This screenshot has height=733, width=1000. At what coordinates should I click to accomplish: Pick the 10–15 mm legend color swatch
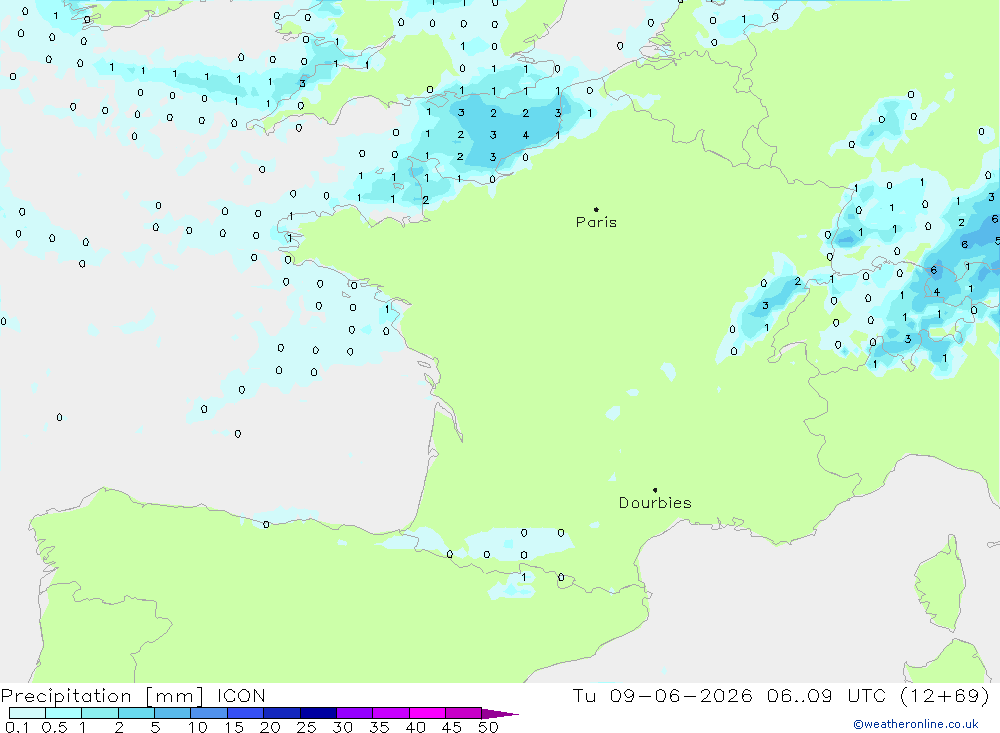coord(209,713)
